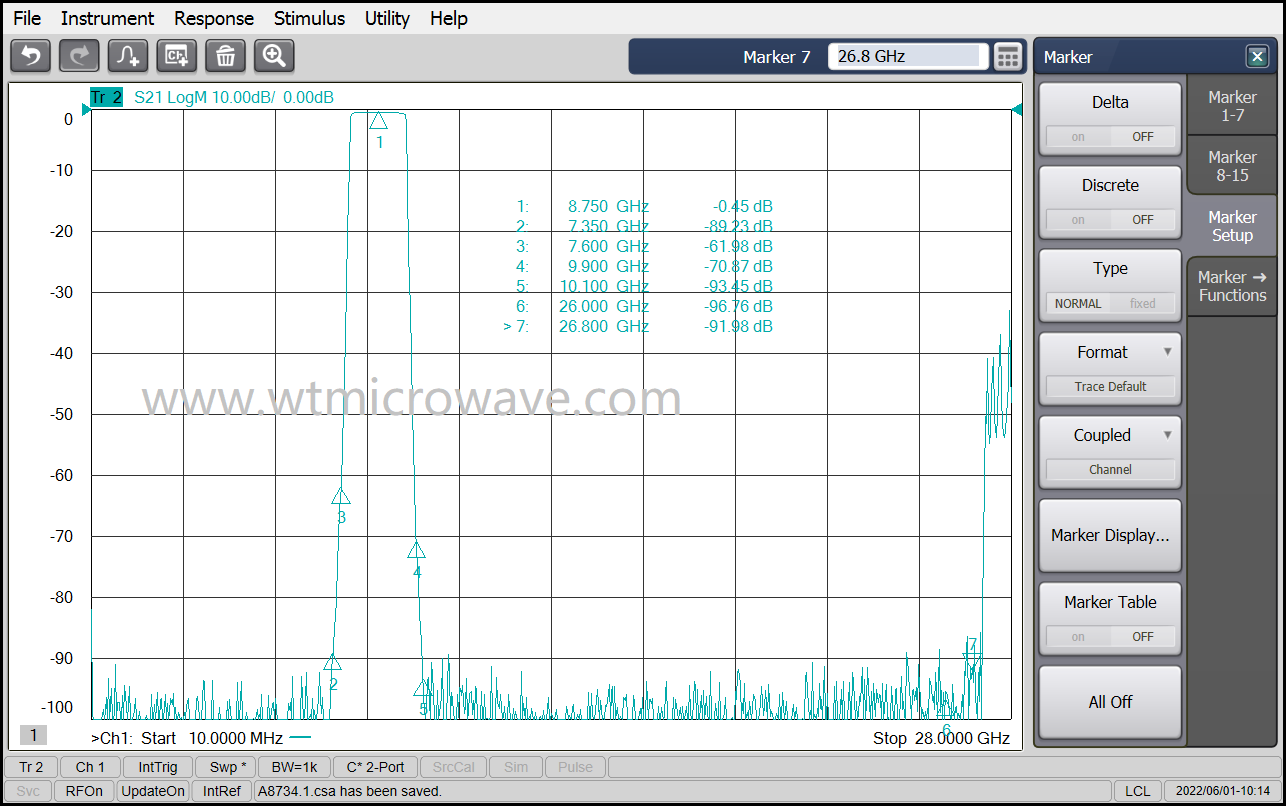Click the Redo arrow icon
The image size is (1286, 806).
click(x=79, y=56)
